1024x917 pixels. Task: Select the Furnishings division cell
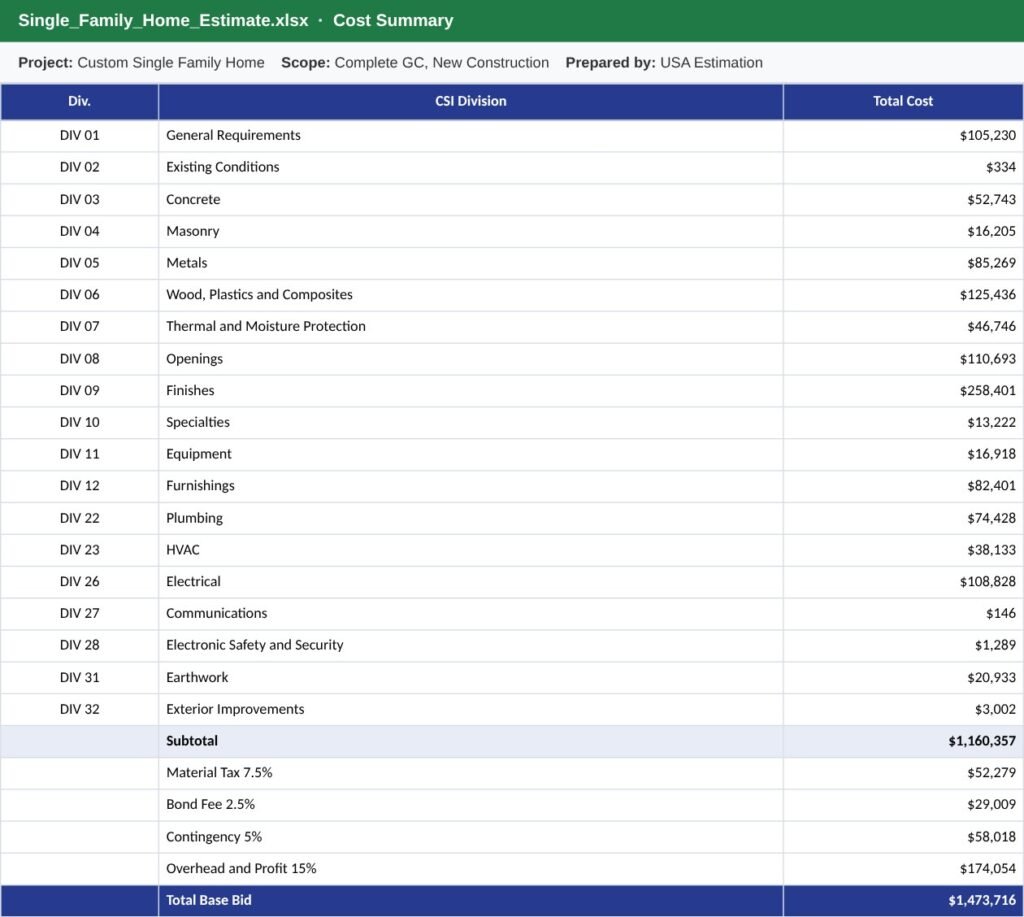click(x=470, y=486)
